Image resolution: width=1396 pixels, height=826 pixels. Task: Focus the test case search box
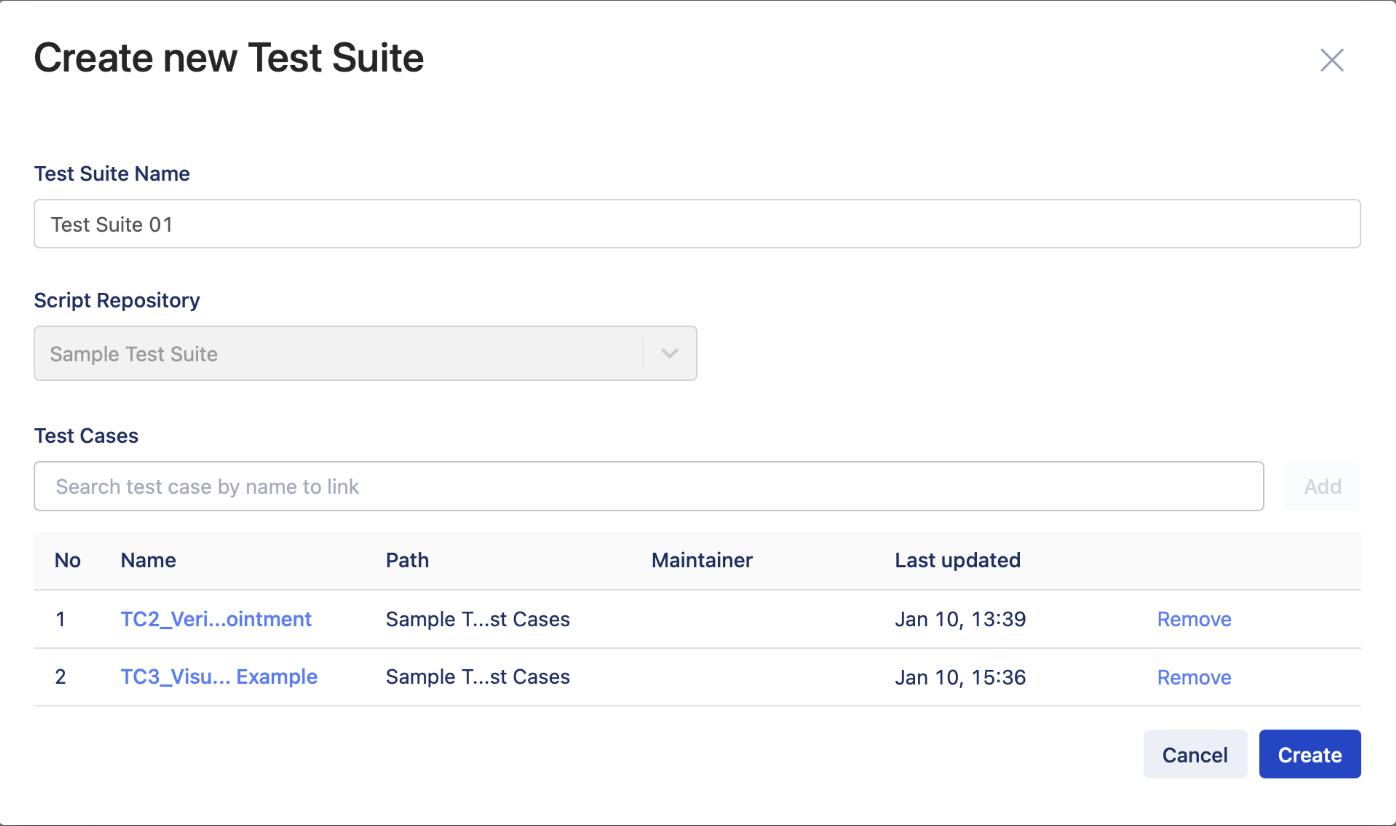coord(649,486)
